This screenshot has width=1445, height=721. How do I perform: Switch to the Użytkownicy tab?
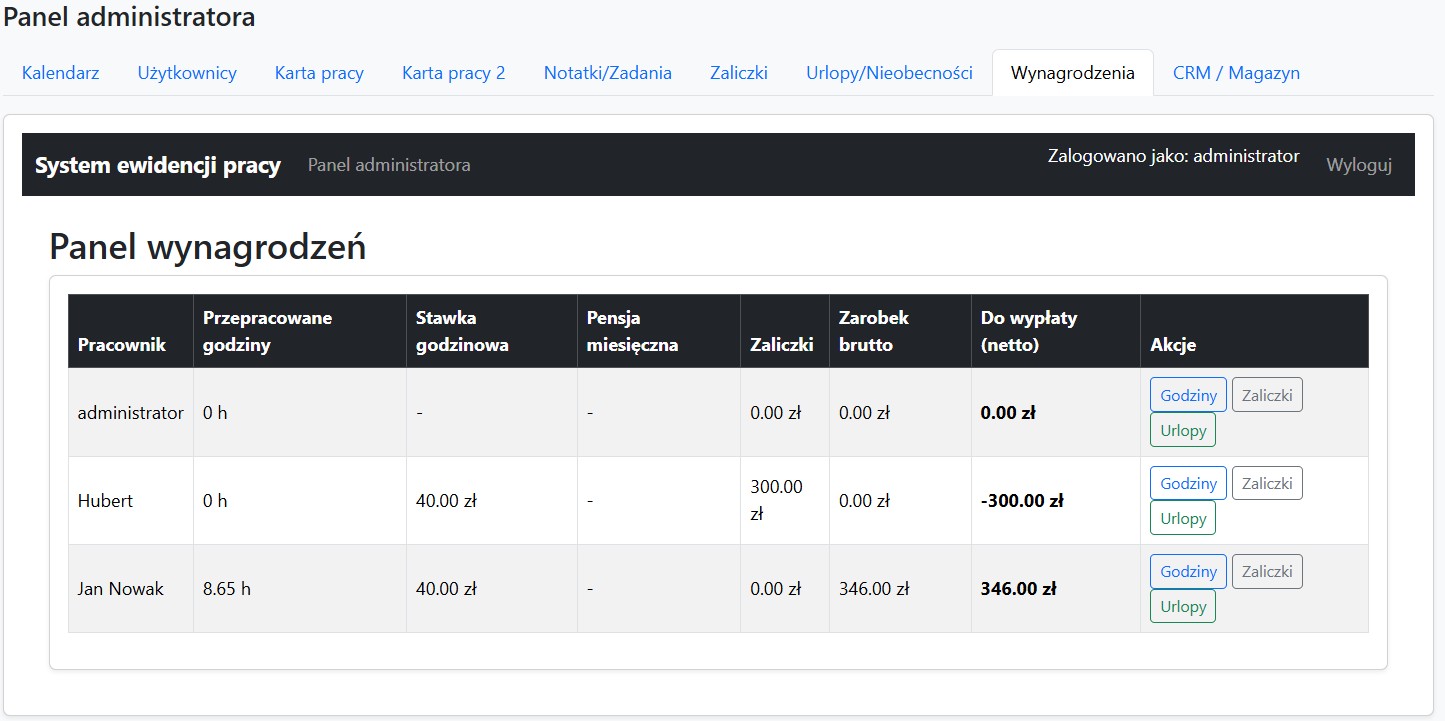(x=187, y=73)
